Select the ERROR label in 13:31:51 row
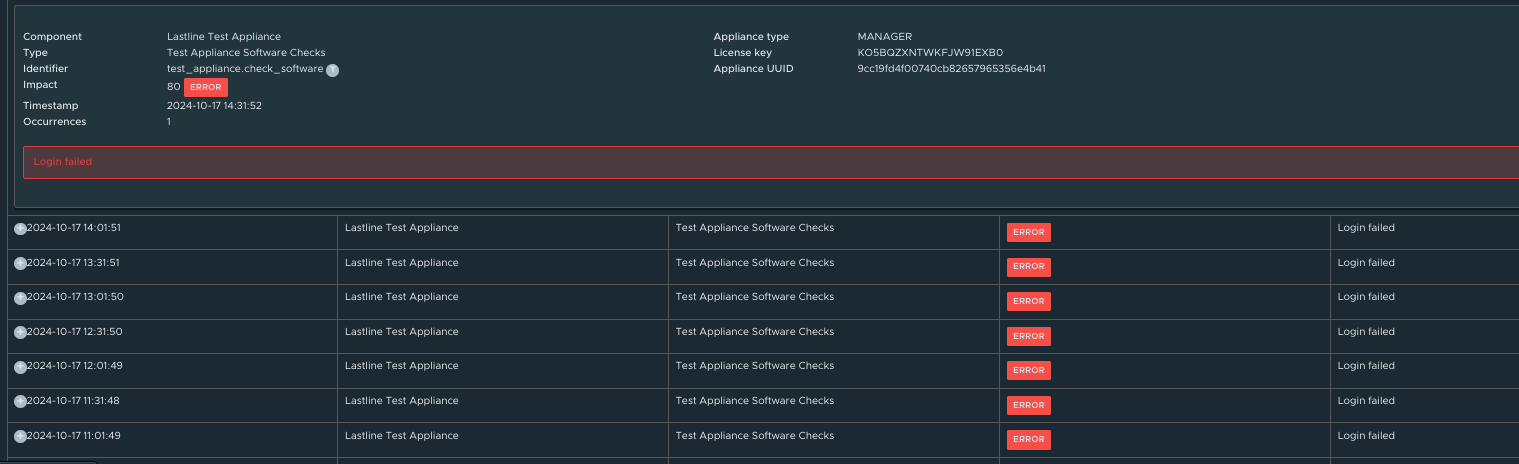1519x464 pixels. [1028, 266]
